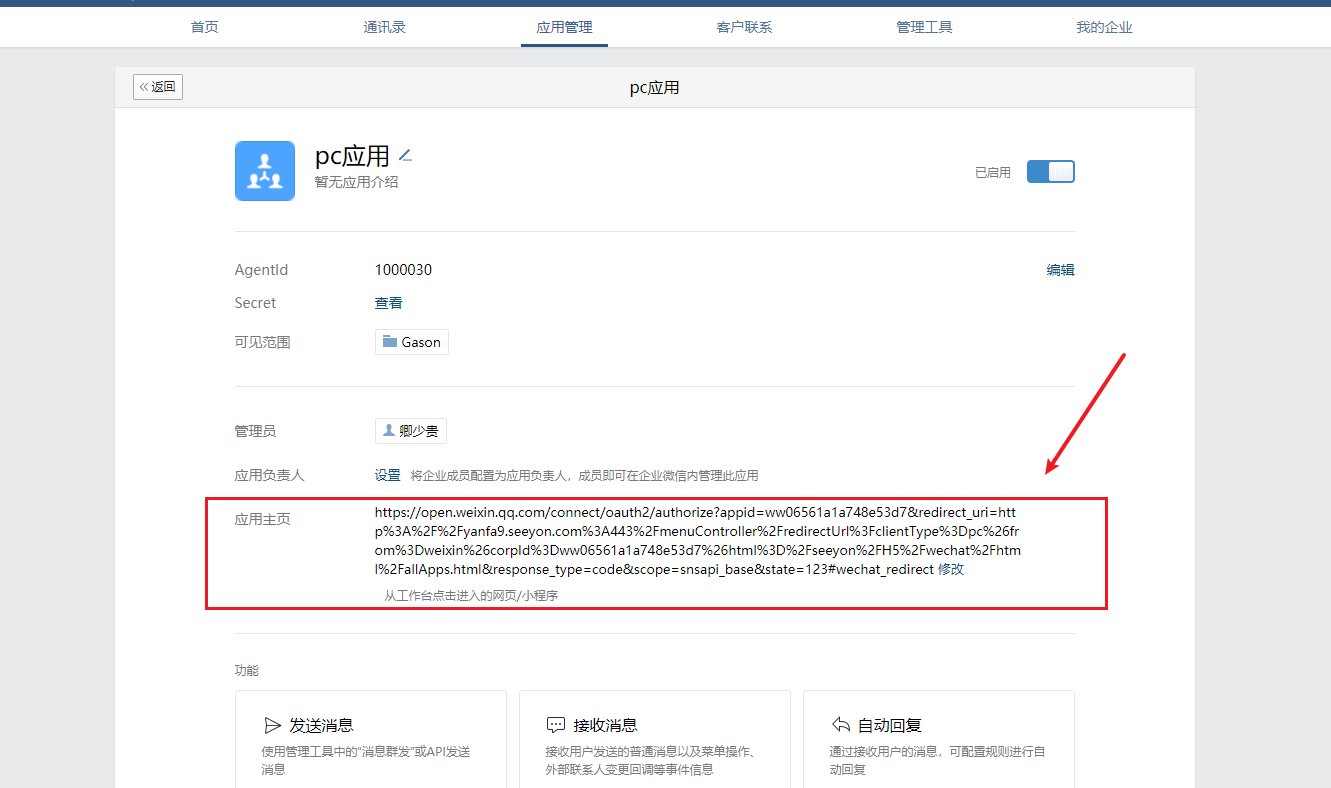Click the pc应用 blue app logo icon
1331x788 pixels.
264,171
